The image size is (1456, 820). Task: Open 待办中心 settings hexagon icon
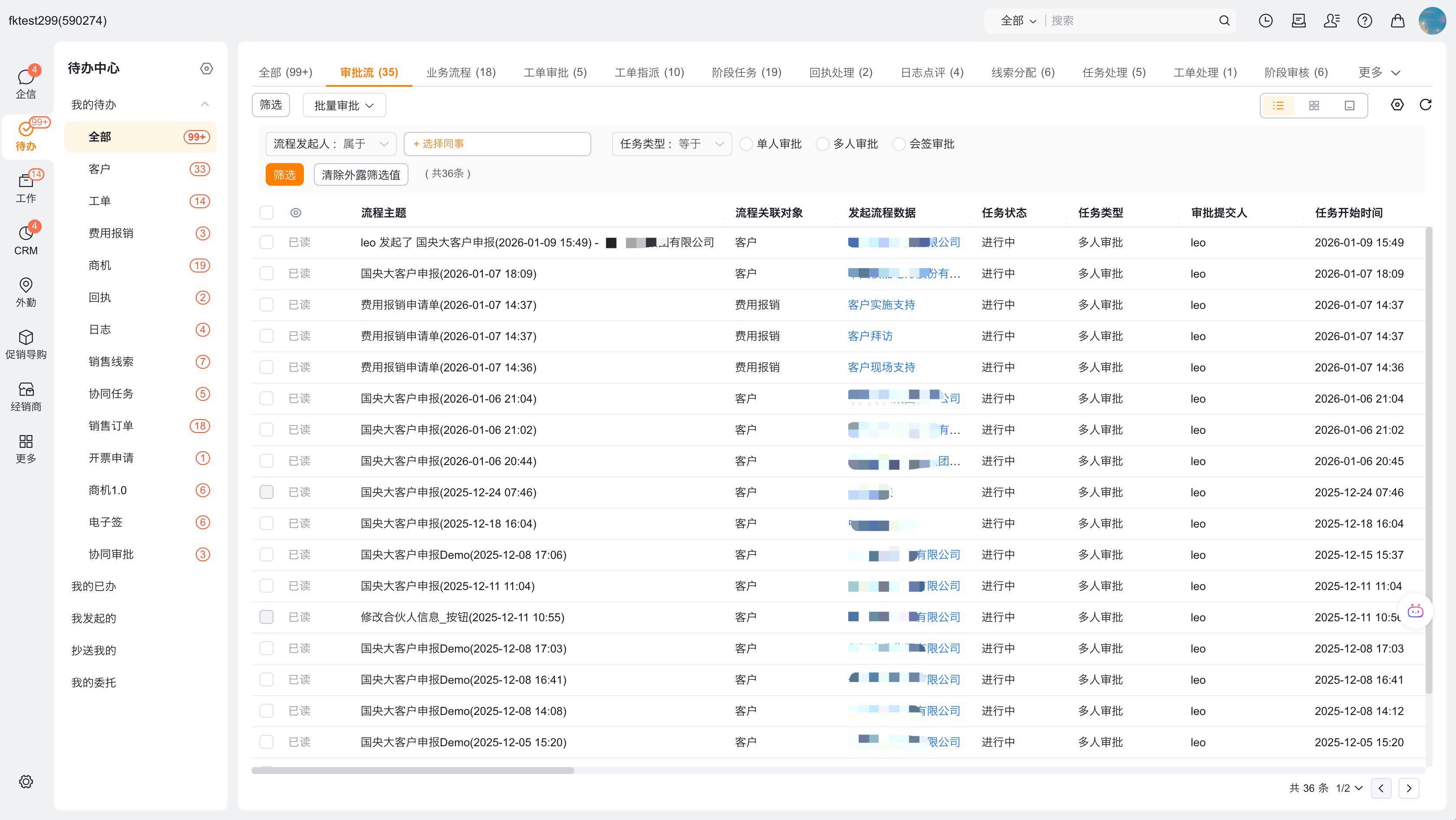coord(206,69)
